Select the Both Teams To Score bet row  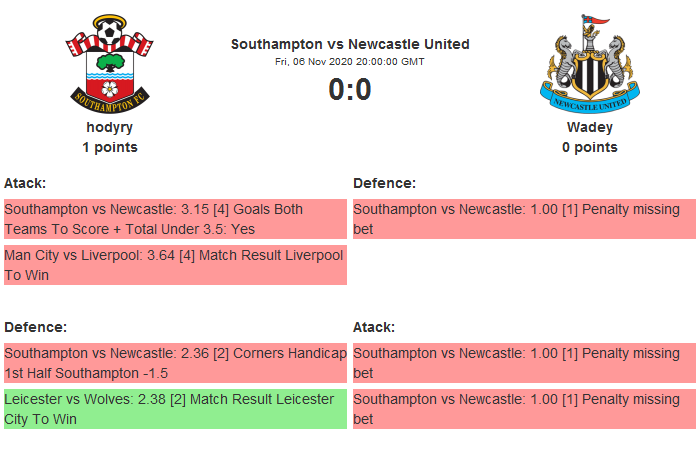point(174,219)
